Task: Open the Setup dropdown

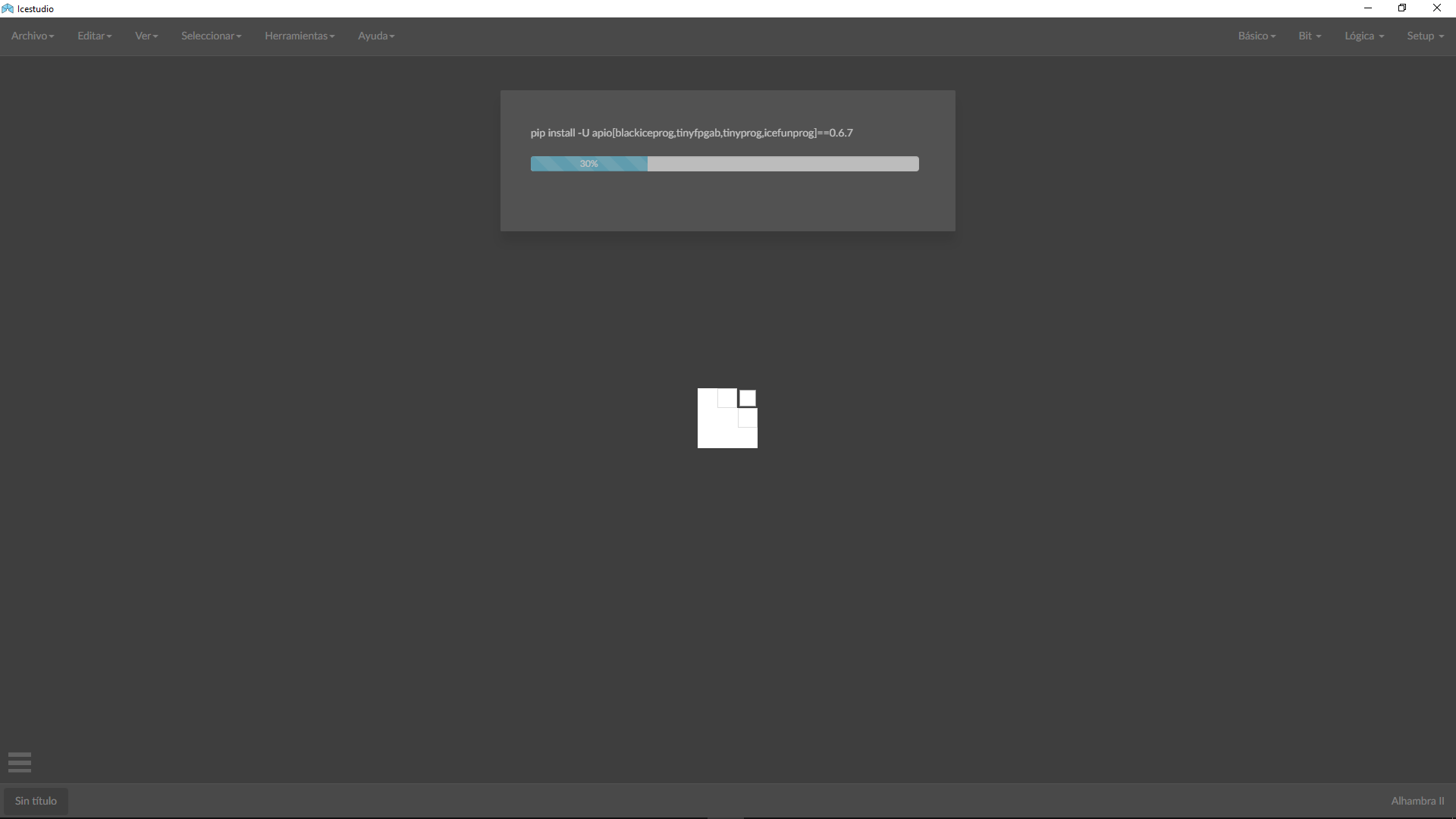Action: click(1424, 36)
